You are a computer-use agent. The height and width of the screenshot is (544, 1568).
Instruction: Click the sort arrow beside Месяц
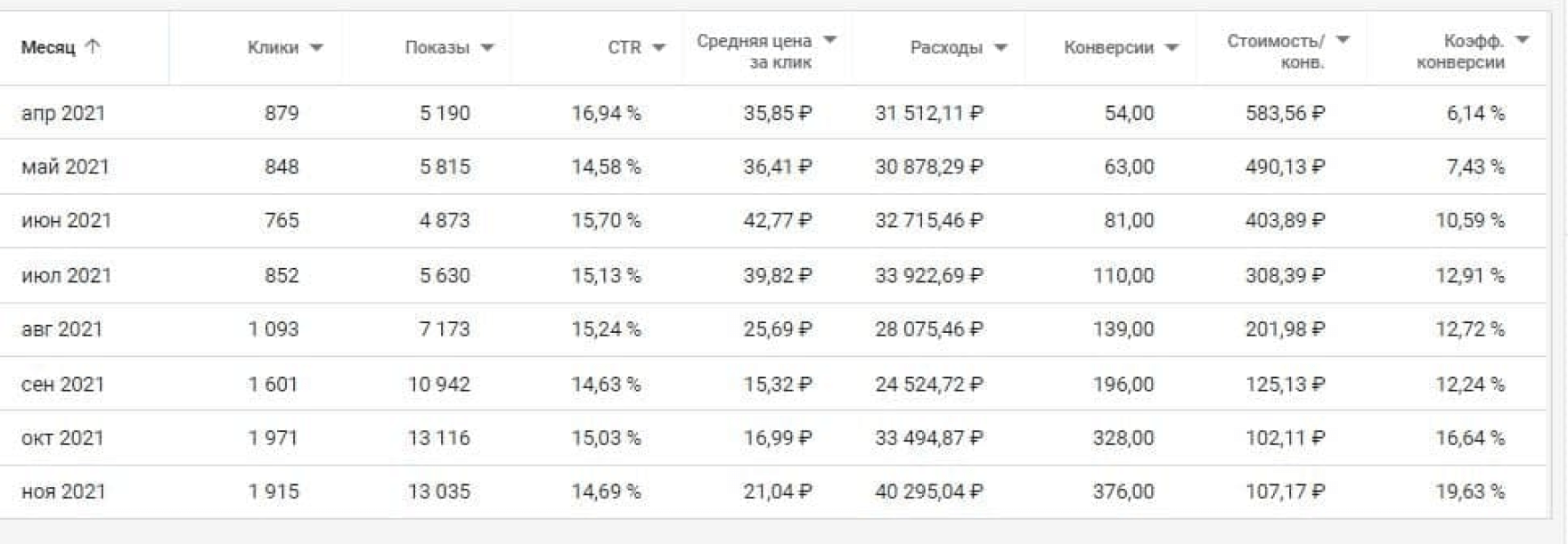click(93, 47)
